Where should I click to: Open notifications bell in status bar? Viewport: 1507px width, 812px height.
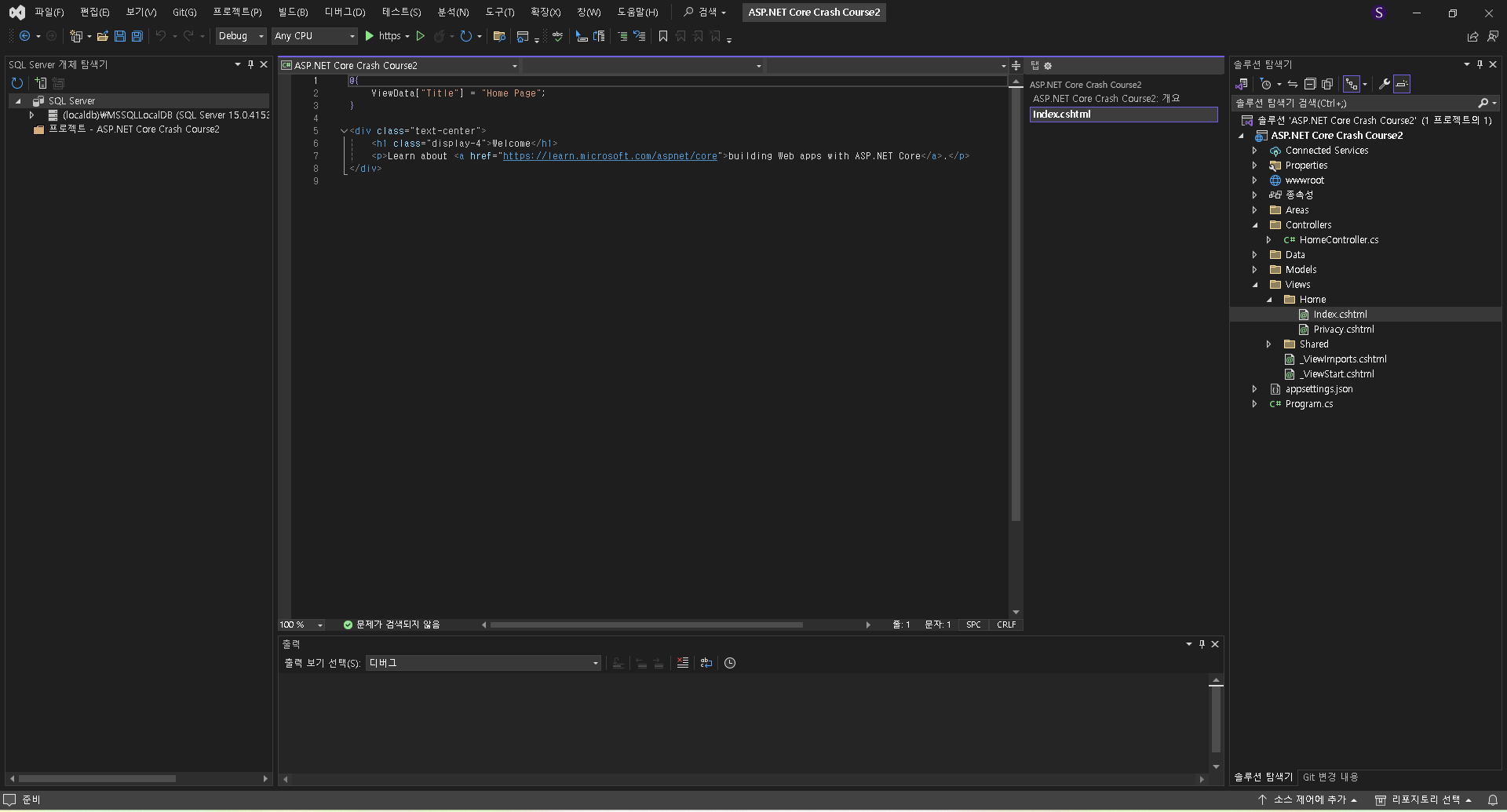(x=1493, y=799)
